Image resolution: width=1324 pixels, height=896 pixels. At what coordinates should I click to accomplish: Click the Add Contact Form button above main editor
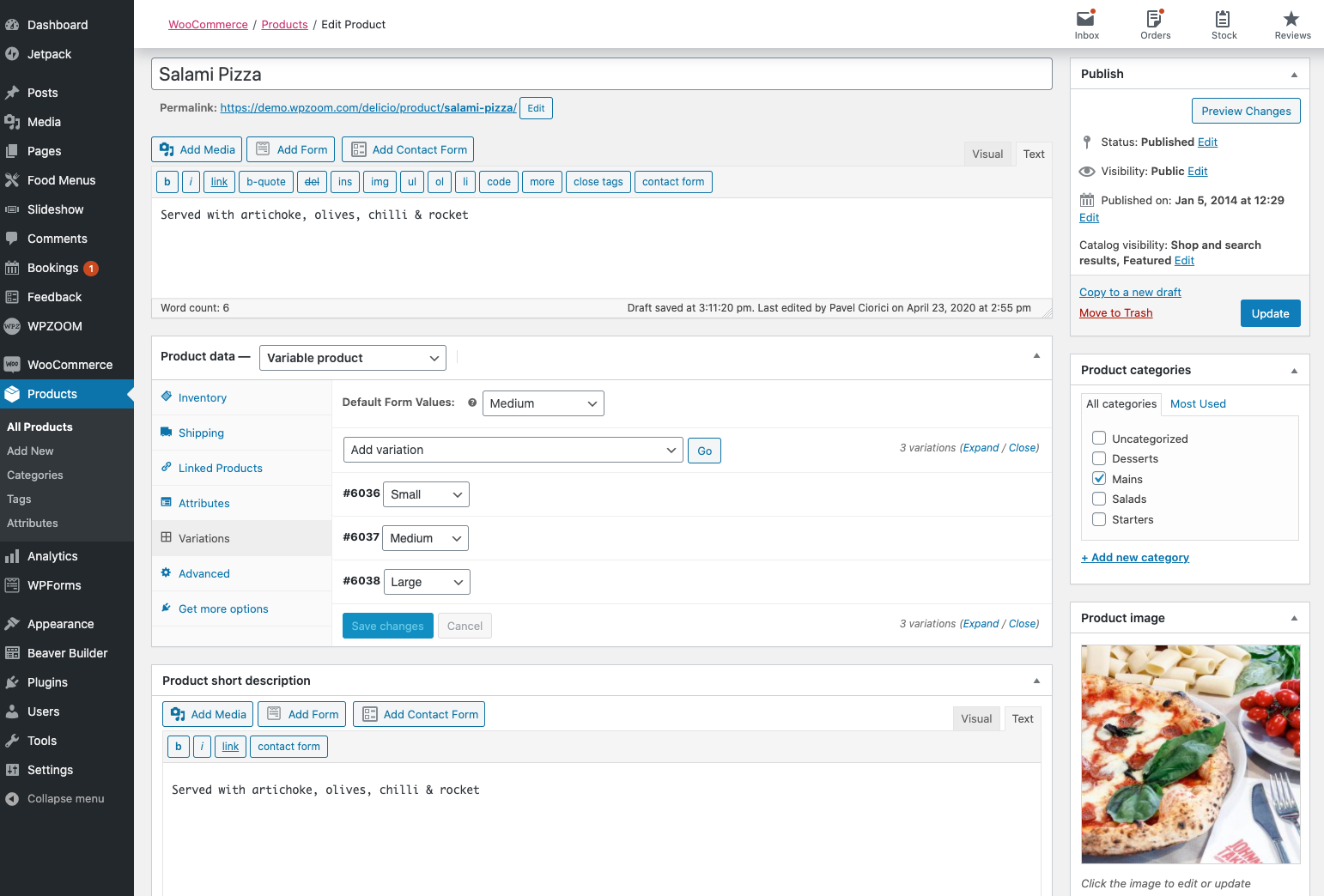click(x=408, y=149)
